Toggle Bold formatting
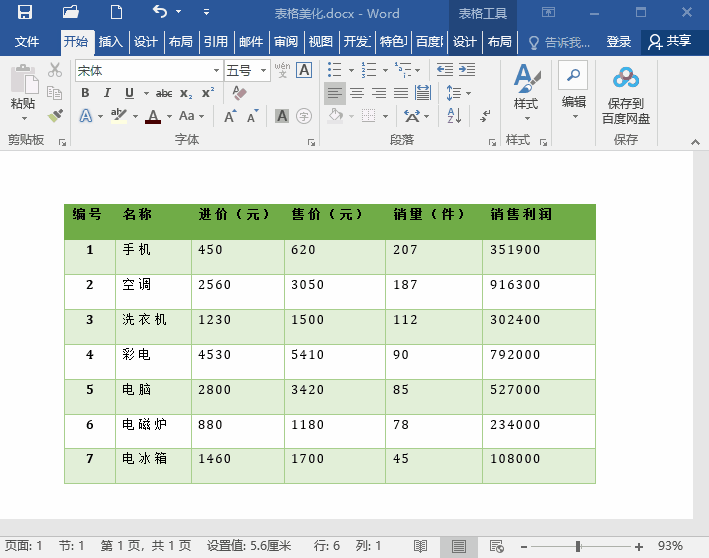The width and height of the screenshot is (709, 558). (x=85, y=93)
